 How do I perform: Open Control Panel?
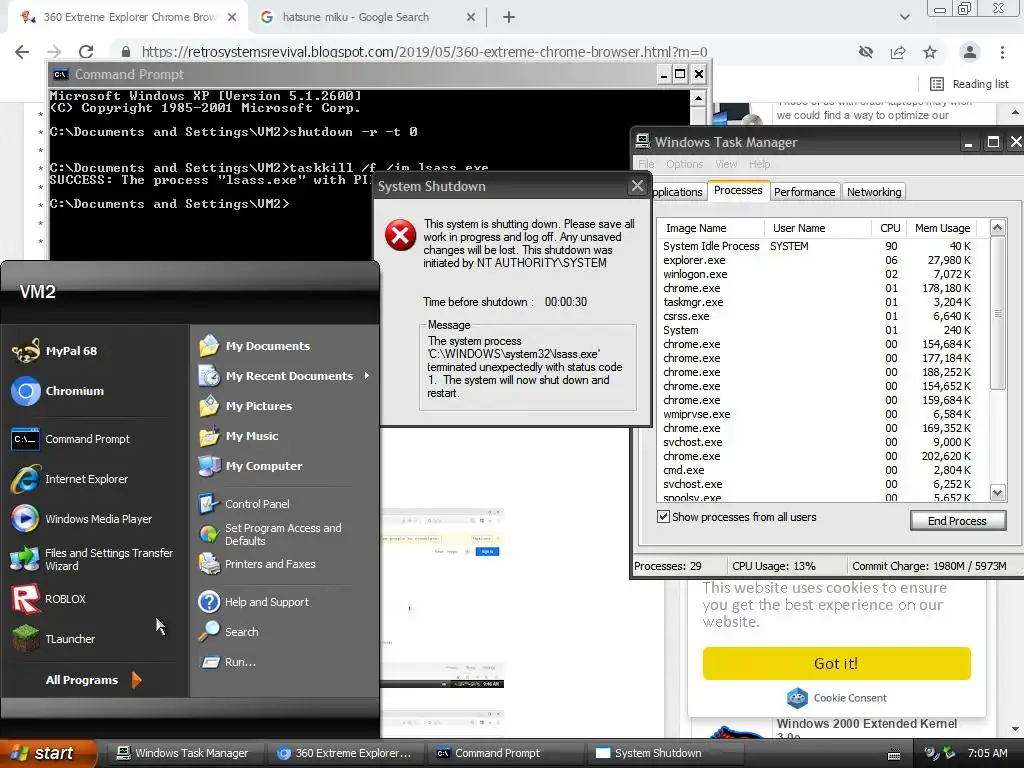tap(244, 504)
